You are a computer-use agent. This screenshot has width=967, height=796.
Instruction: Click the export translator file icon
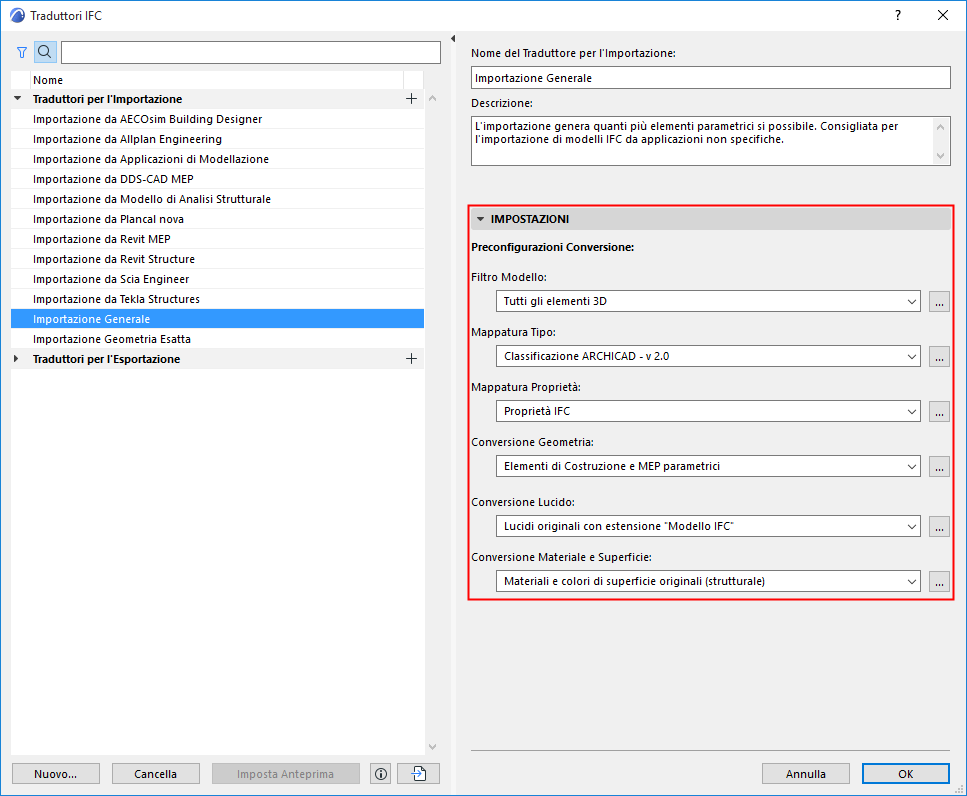coord(419,774)
